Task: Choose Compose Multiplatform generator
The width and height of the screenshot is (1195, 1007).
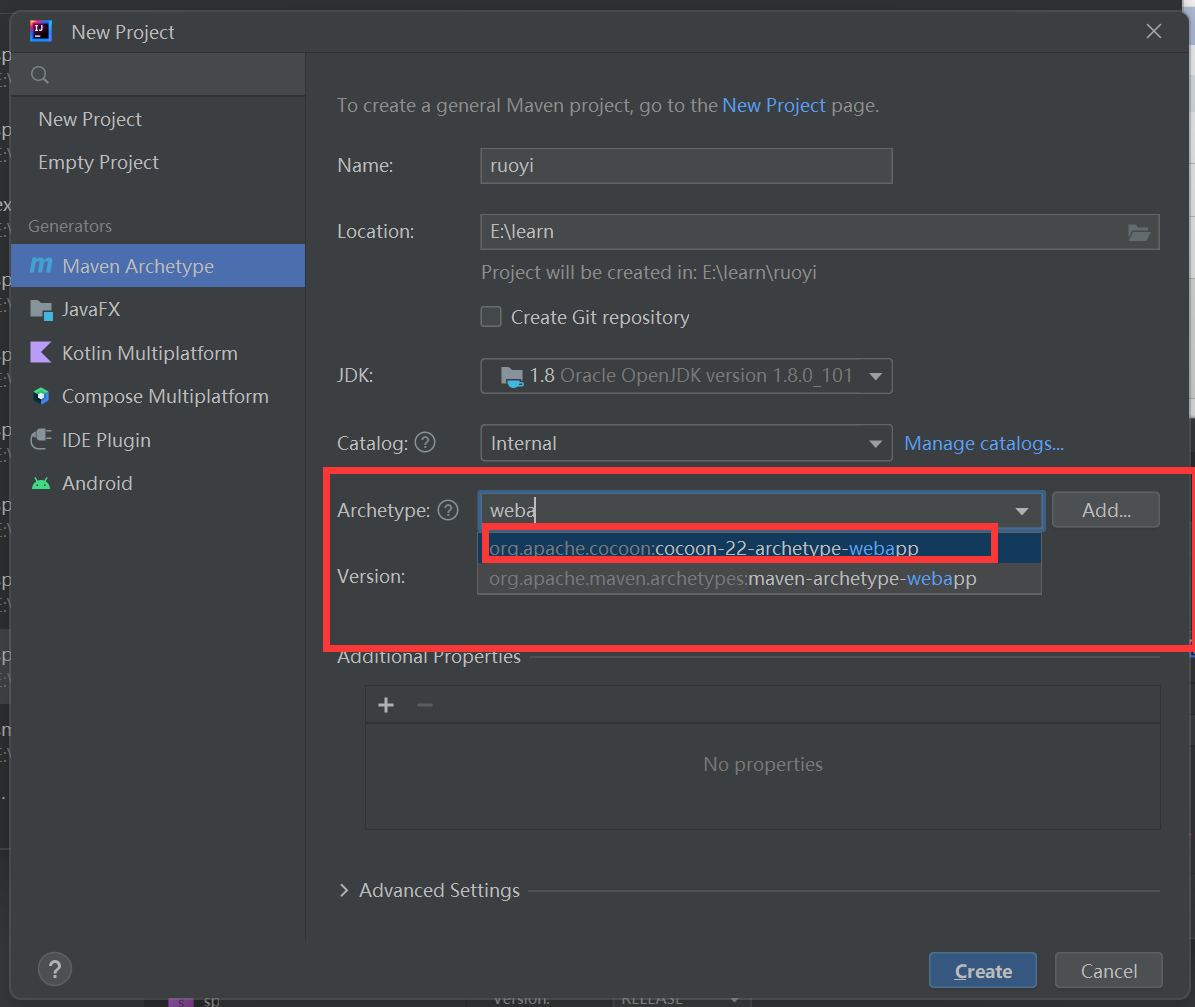Action: (x=158, y=396)
